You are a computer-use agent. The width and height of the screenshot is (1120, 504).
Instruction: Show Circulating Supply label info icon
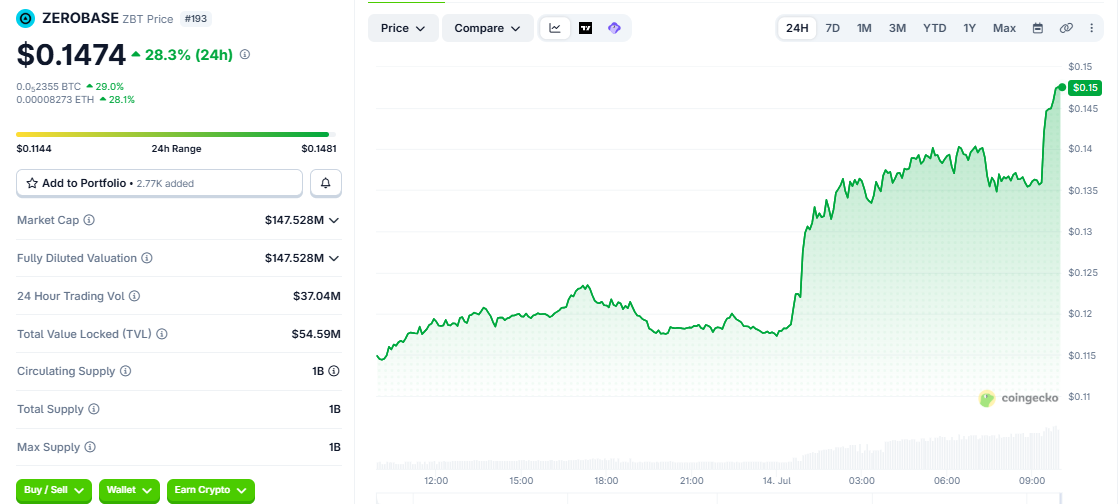click(x=126, y=371)
